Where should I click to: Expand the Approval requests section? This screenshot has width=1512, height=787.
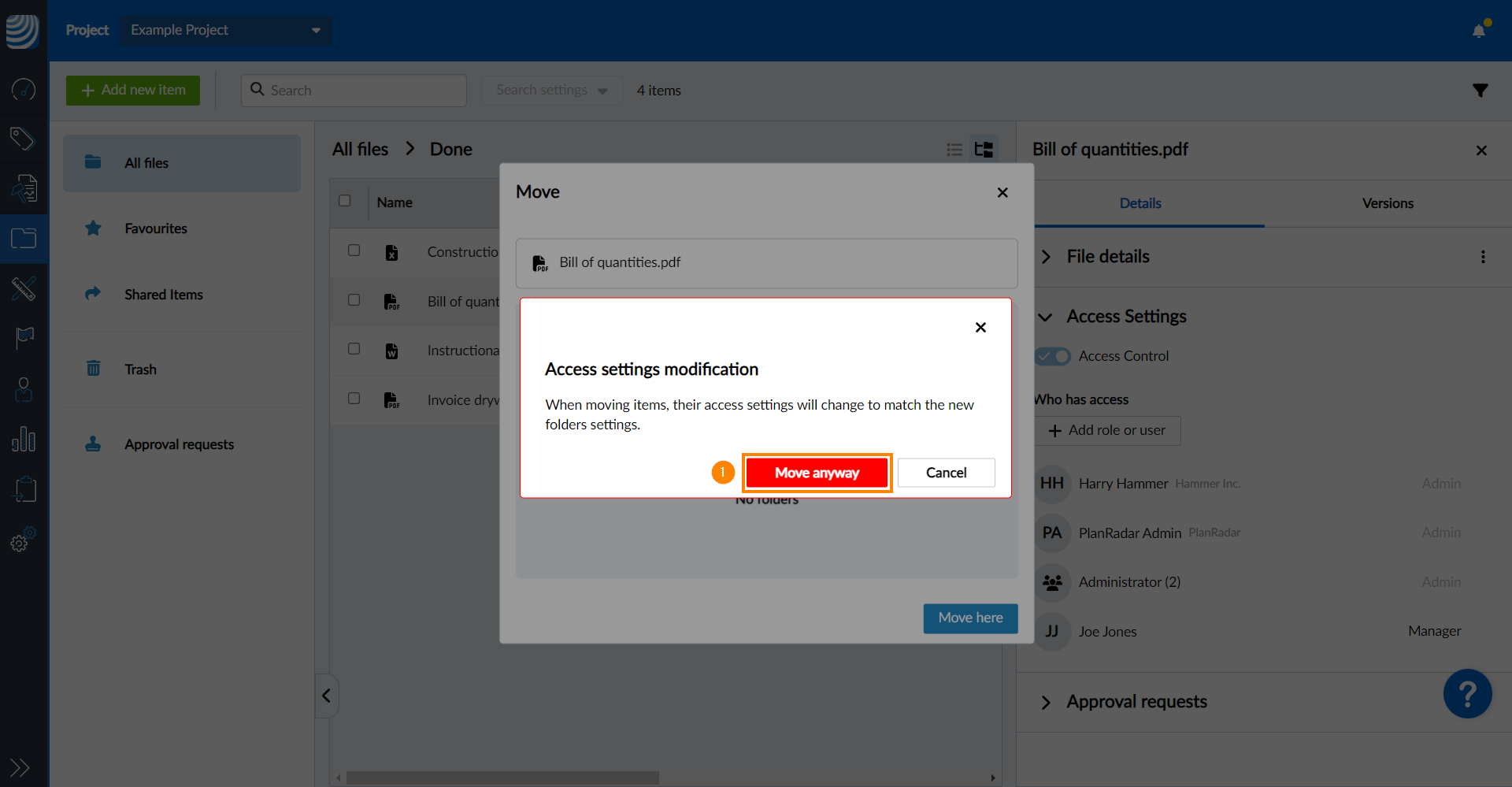[x=1046, y=702]
